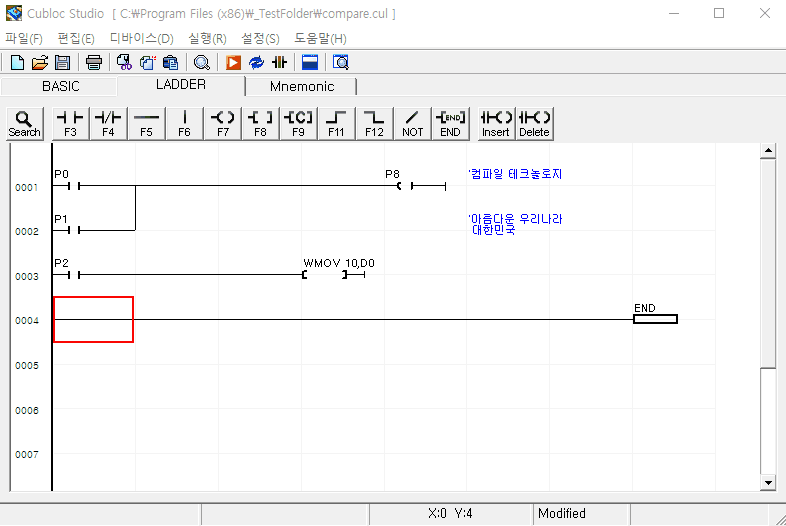Click the Cut scissors icon
The height and width of the screenshot is (526, 786).
tap(125, 62)
